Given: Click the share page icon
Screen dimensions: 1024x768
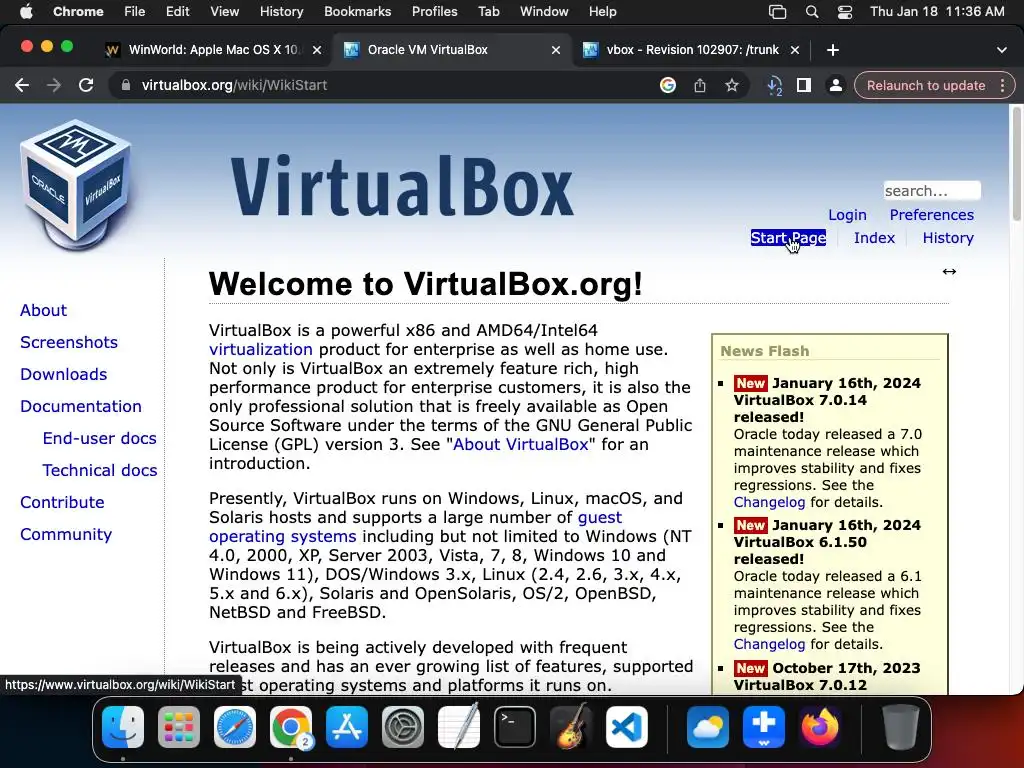Looking at the screenshot, I should pos(699,86).
